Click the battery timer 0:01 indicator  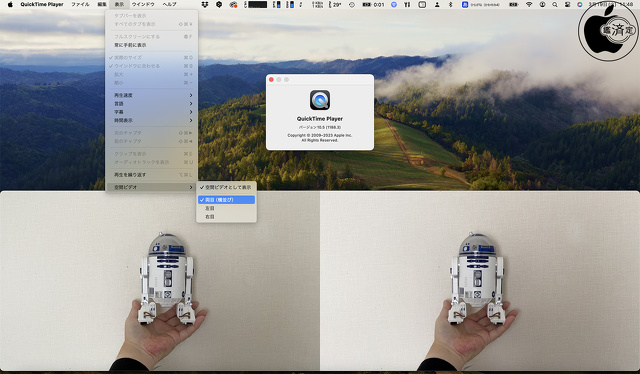tap(373, 4)
